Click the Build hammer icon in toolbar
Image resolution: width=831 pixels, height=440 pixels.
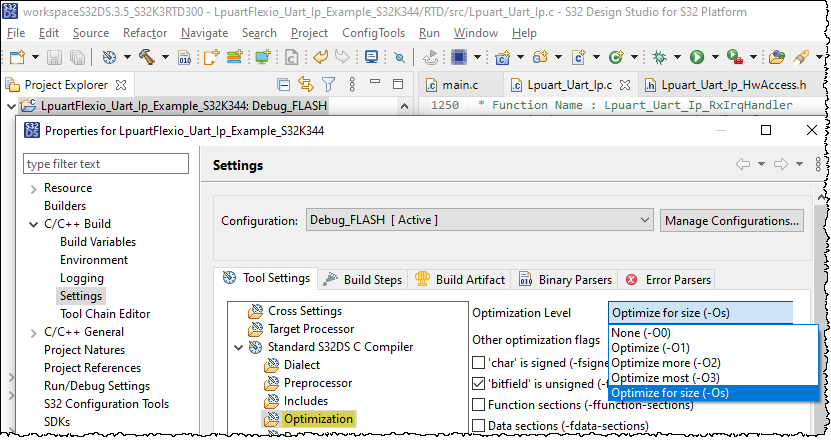pos(147,58)
